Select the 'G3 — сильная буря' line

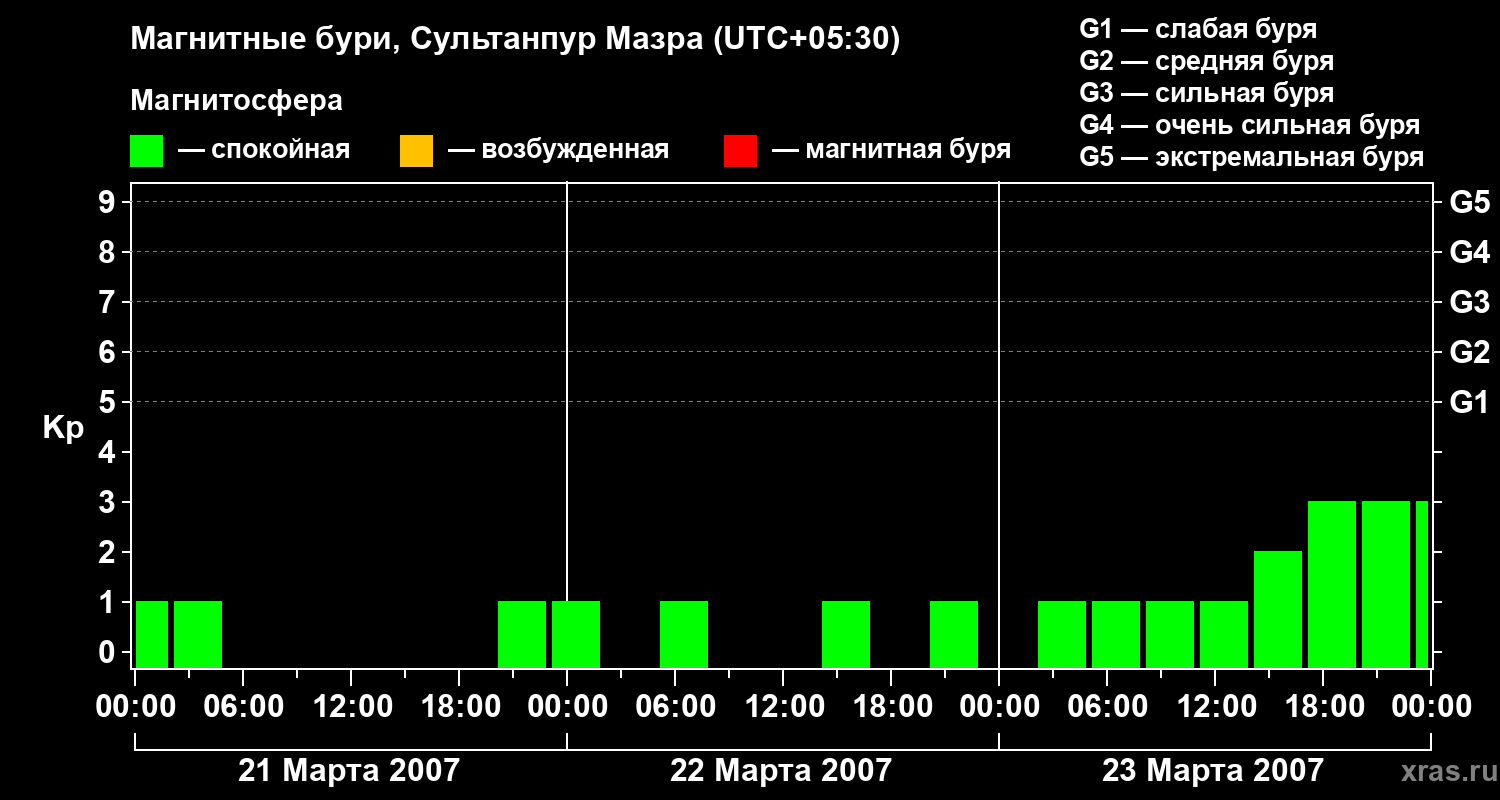(1207, 93)
